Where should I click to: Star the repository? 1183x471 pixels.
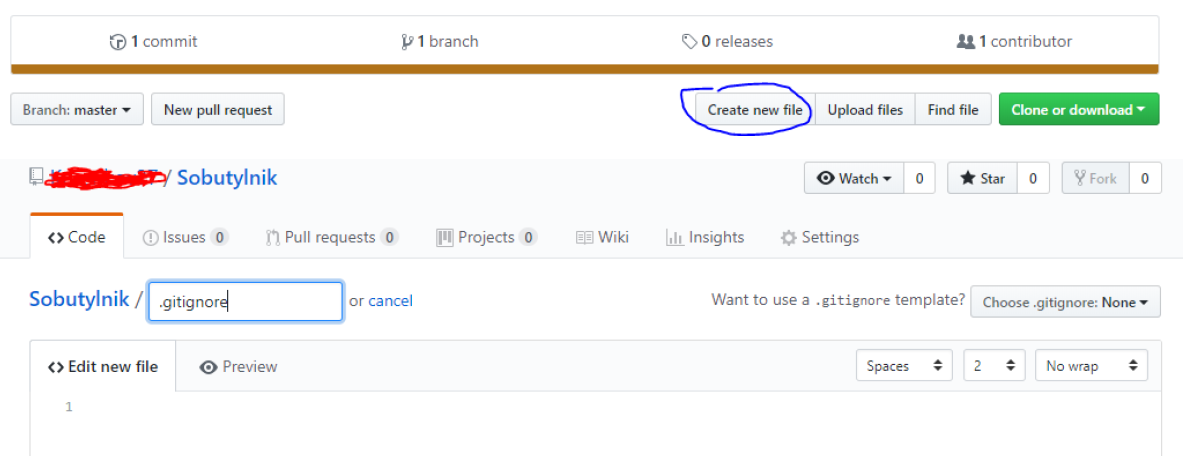pyautogui.click(x=982, y=178)
